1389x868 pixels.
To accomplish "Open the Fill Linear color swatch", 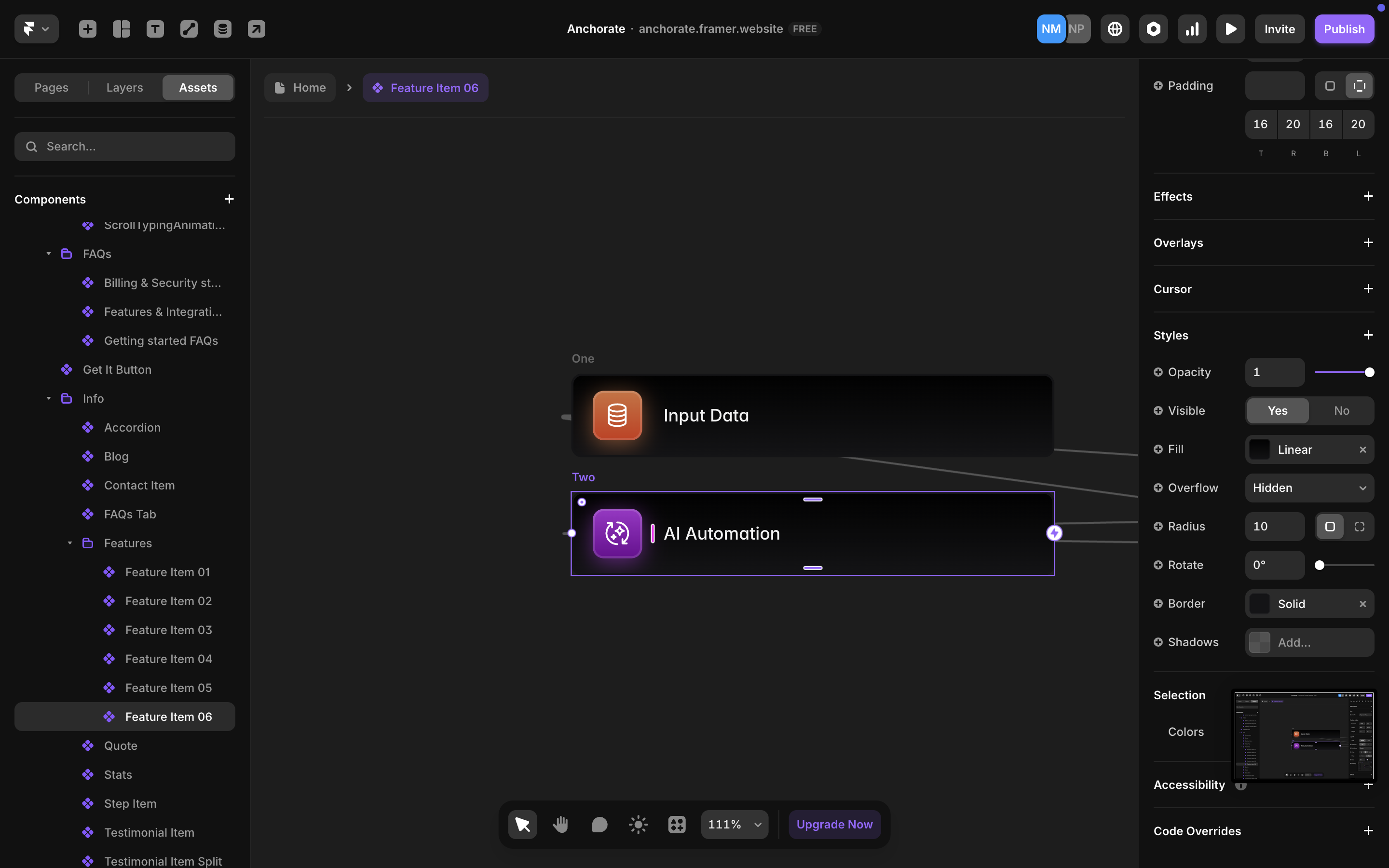I will coord(1259,449).
